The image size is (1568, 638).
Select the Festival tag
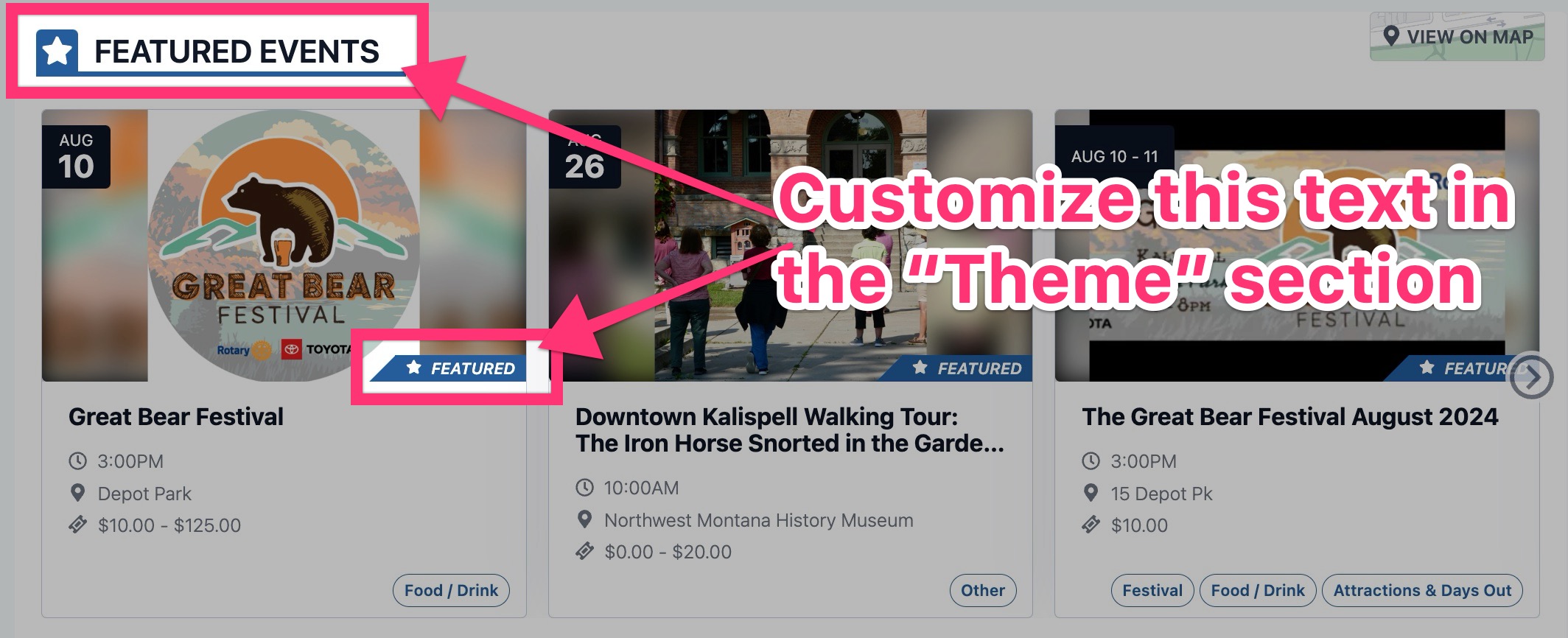[1152, 590]
